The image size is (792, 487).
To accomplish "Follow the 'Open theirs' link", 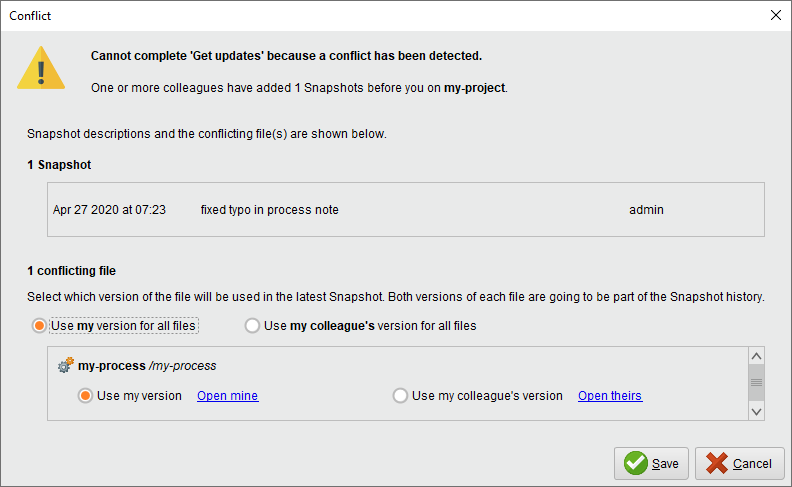I will pos(609,396).
